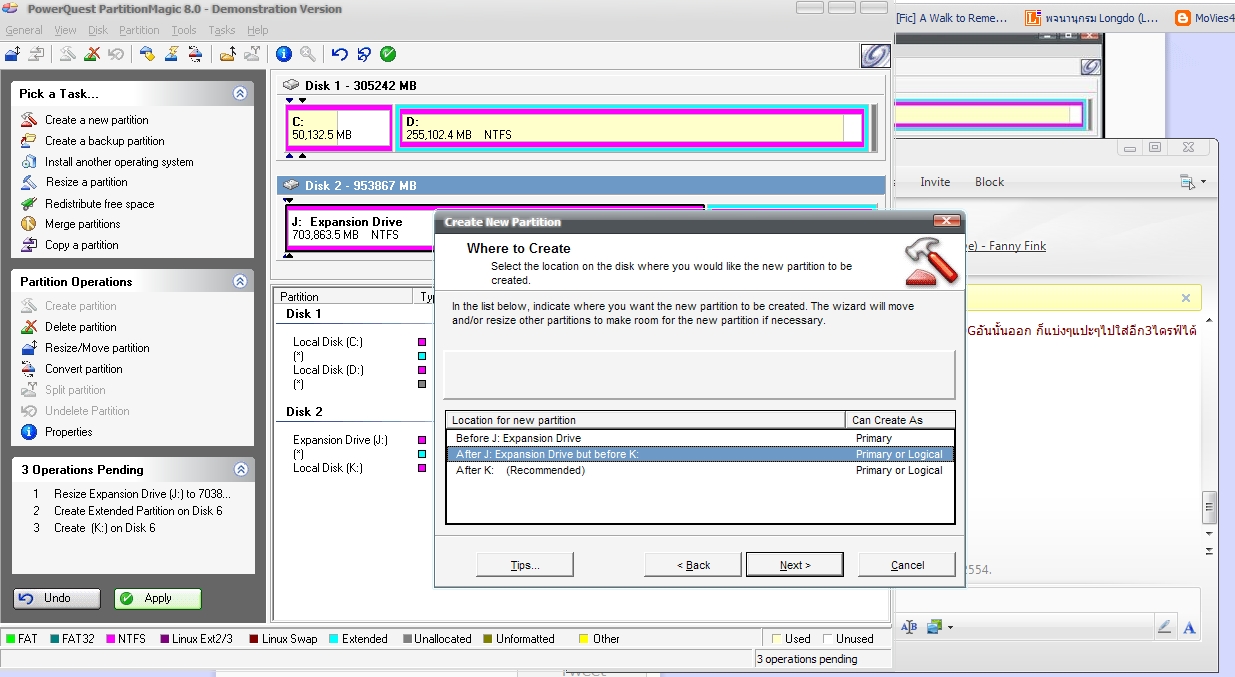This screenshot has height=677, width=1235.
Task: Click the Resize a partition task icon
Action: [28, 182]
